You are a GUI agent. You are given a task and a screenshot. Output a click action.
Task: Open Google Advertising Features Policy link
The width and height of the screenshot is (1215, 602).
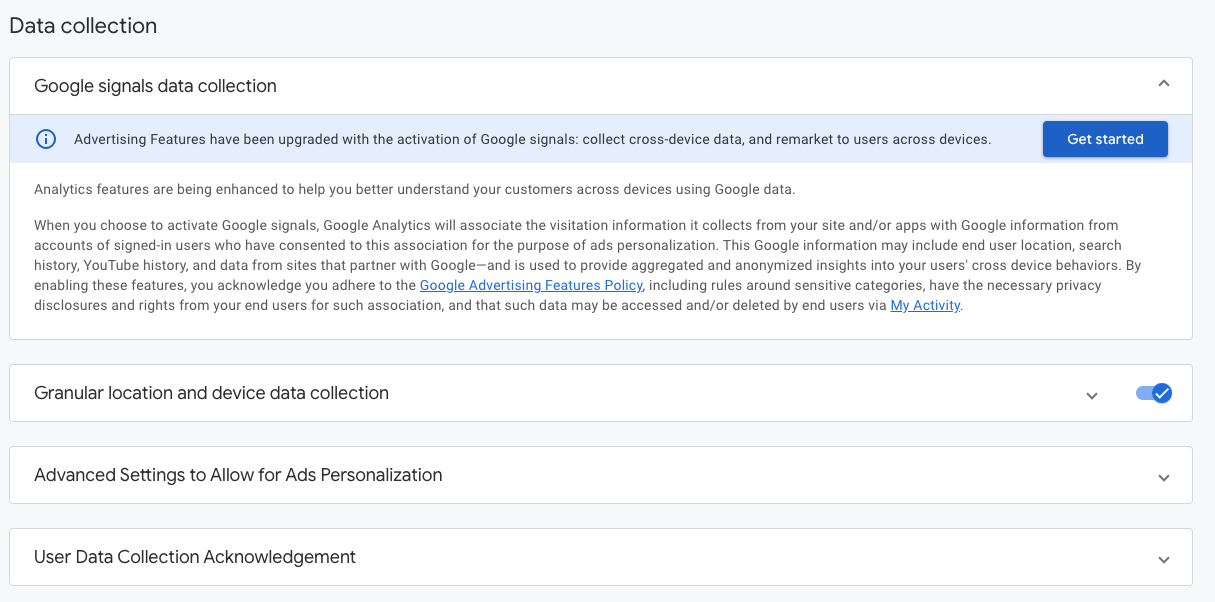(531, 285)
